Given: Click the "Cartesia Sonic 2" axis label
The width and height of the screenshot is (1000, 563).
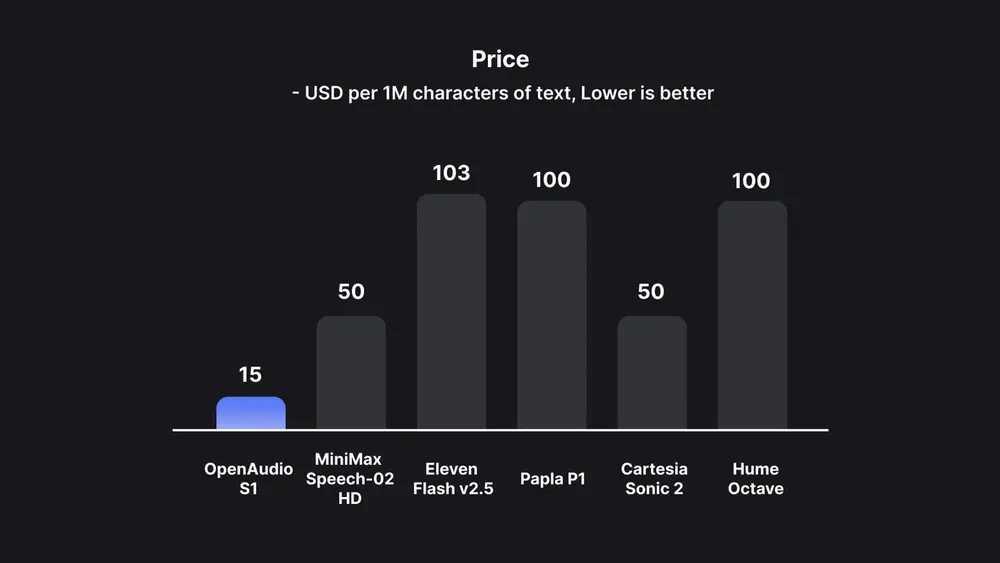Looking at the screenshot, I should tap(654, 479).
